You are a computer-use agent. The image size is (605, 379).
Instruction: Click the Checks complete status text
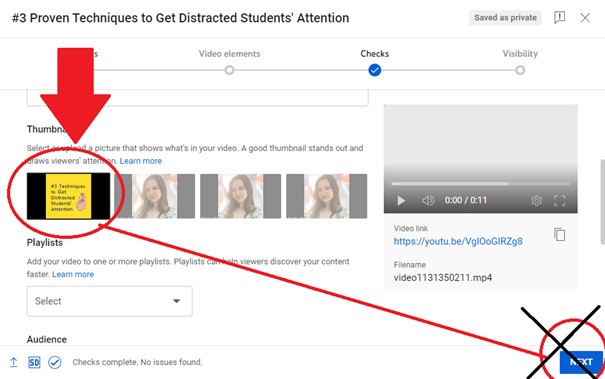click(x=137, y=362)
